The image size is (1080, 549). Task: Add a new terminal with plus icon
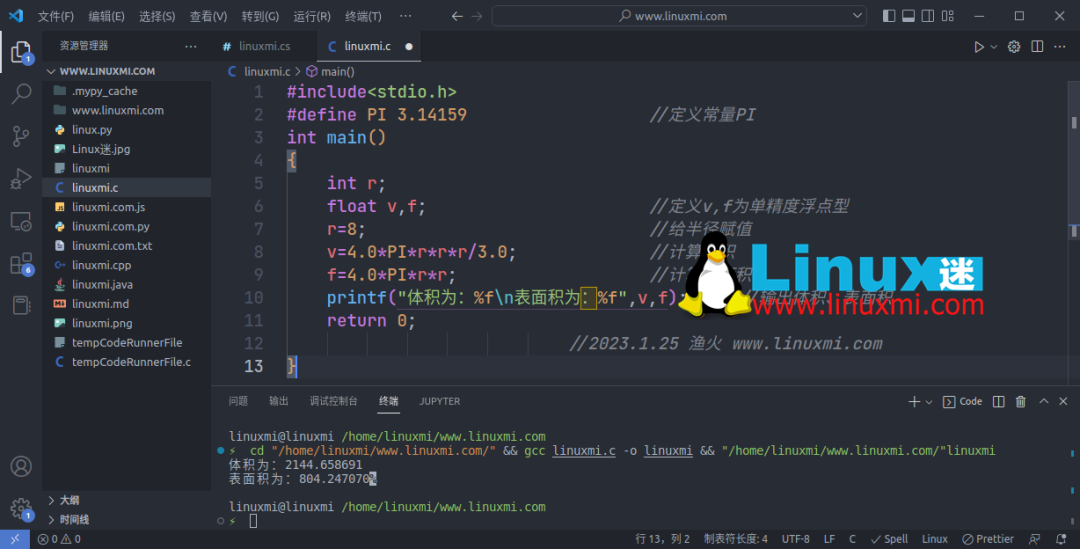pos(914,402)
